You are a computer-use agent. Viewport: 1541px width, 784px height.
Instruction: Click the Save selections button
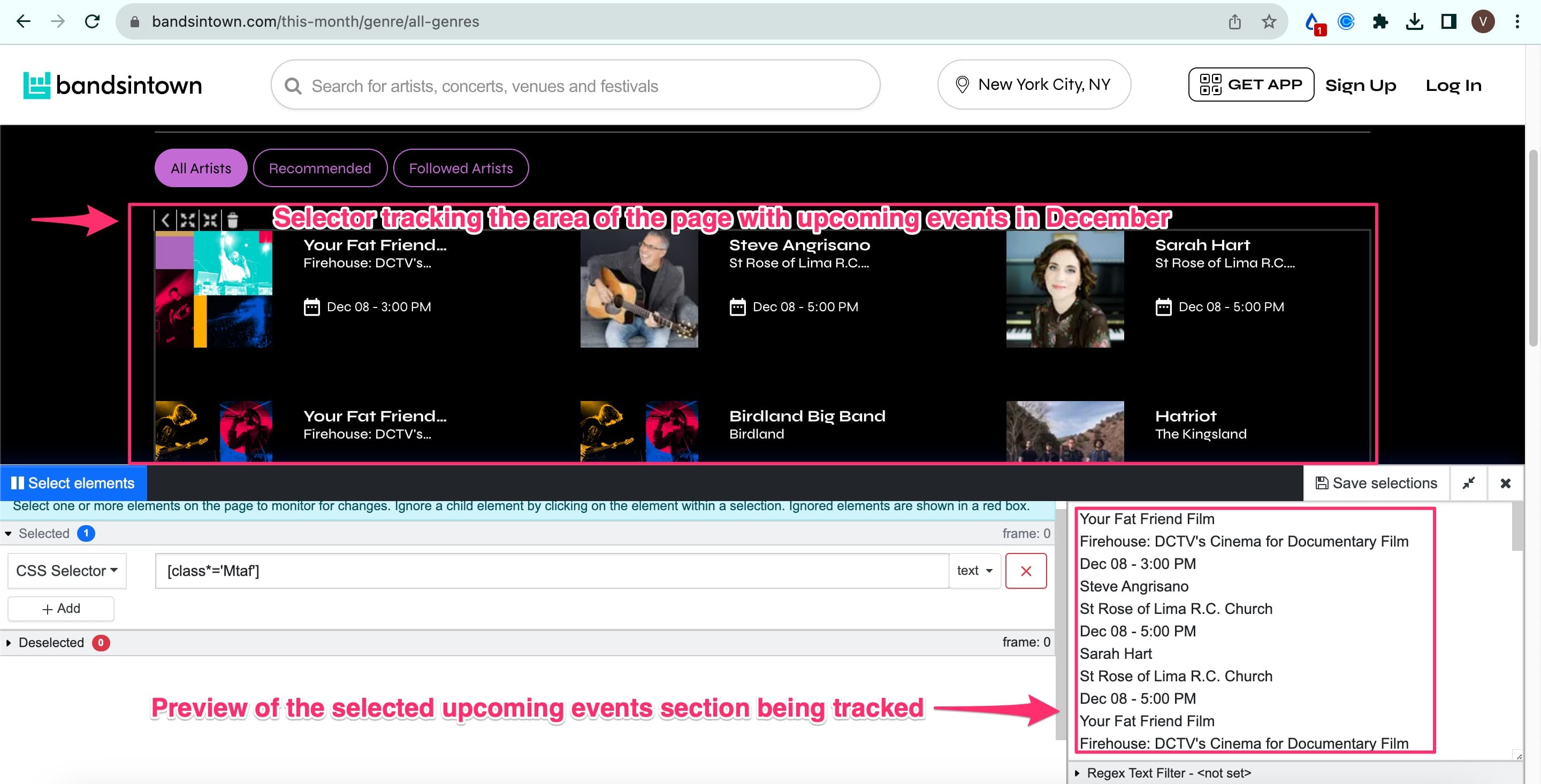click(x=1376, y=482)
